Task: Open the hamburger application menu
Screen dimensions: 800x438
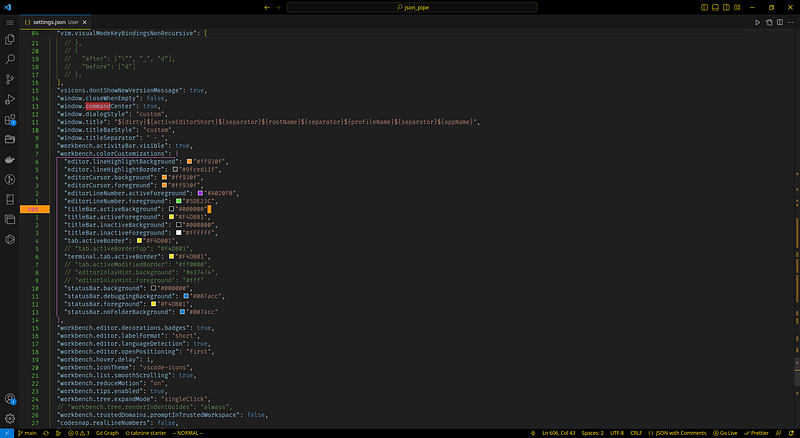Action: pos(10,22)
